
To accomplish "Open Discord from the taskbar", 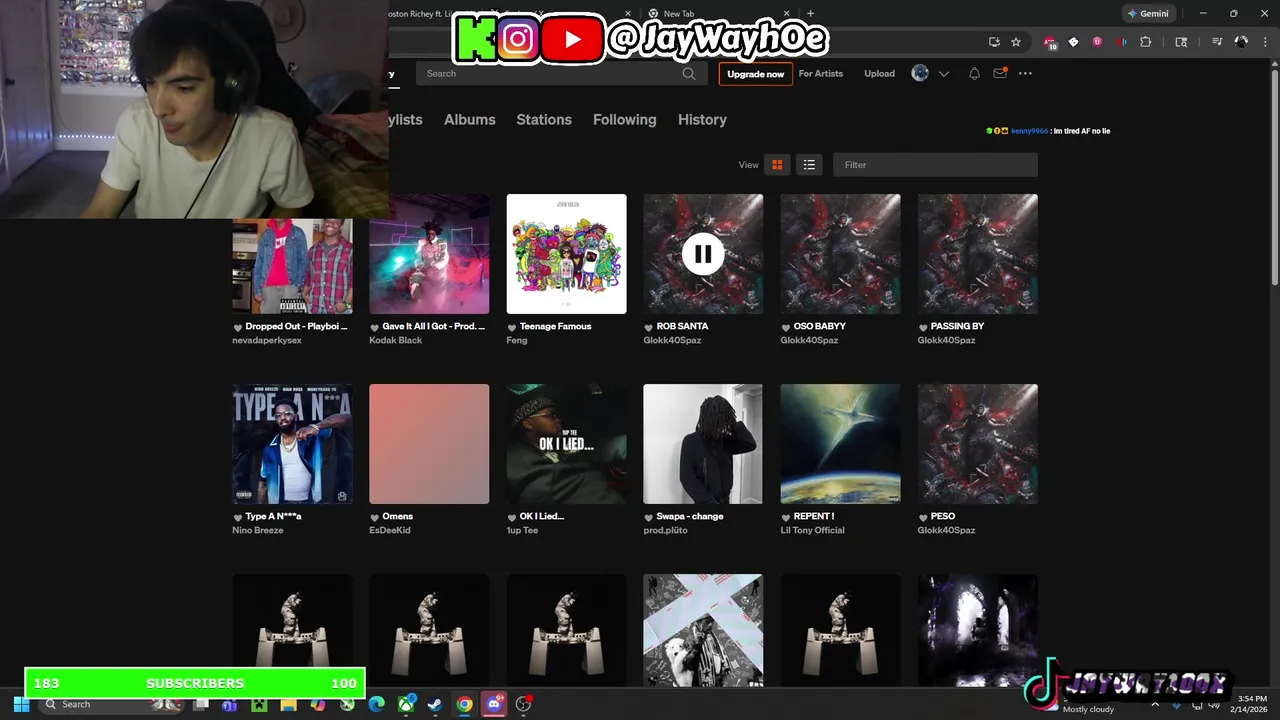I will [x=494, y=704].
